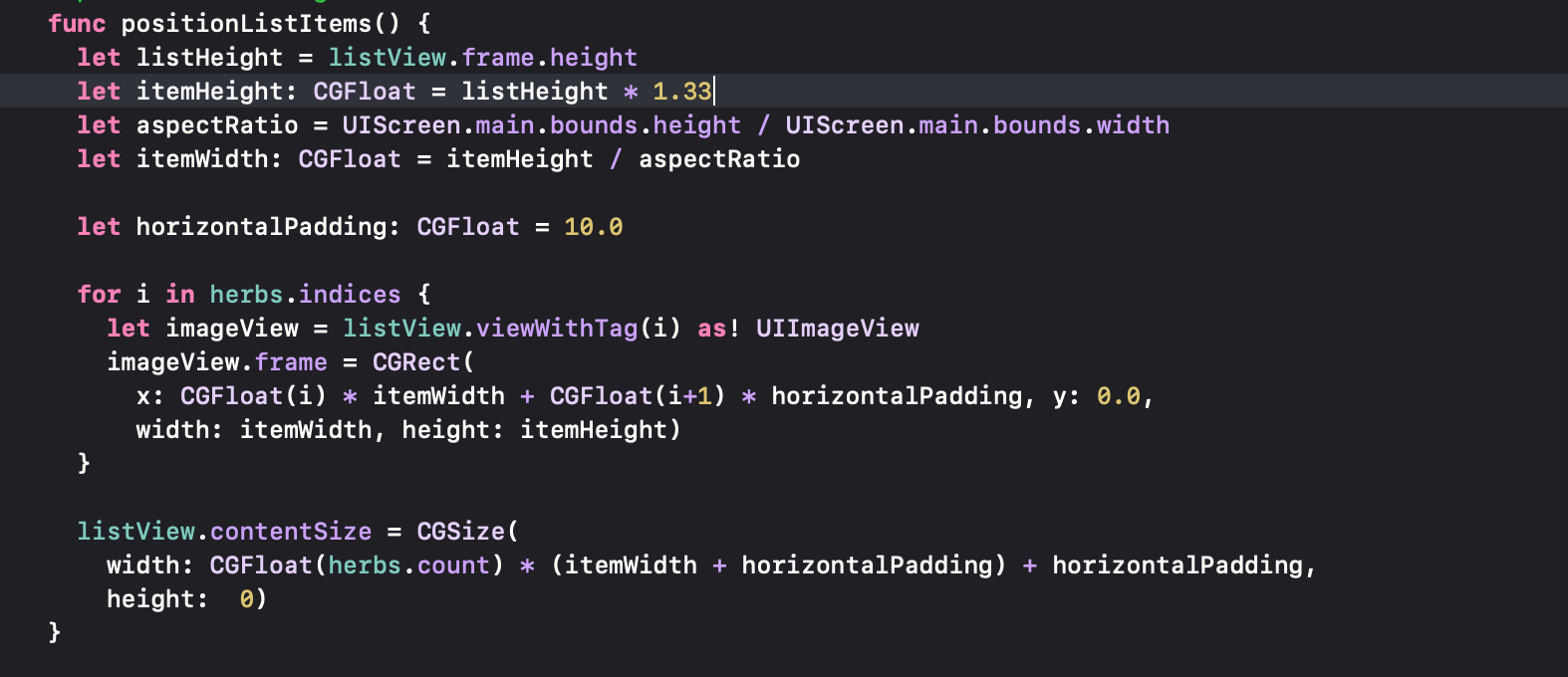Click the 'as!' force cast operator

coord(718,329)
